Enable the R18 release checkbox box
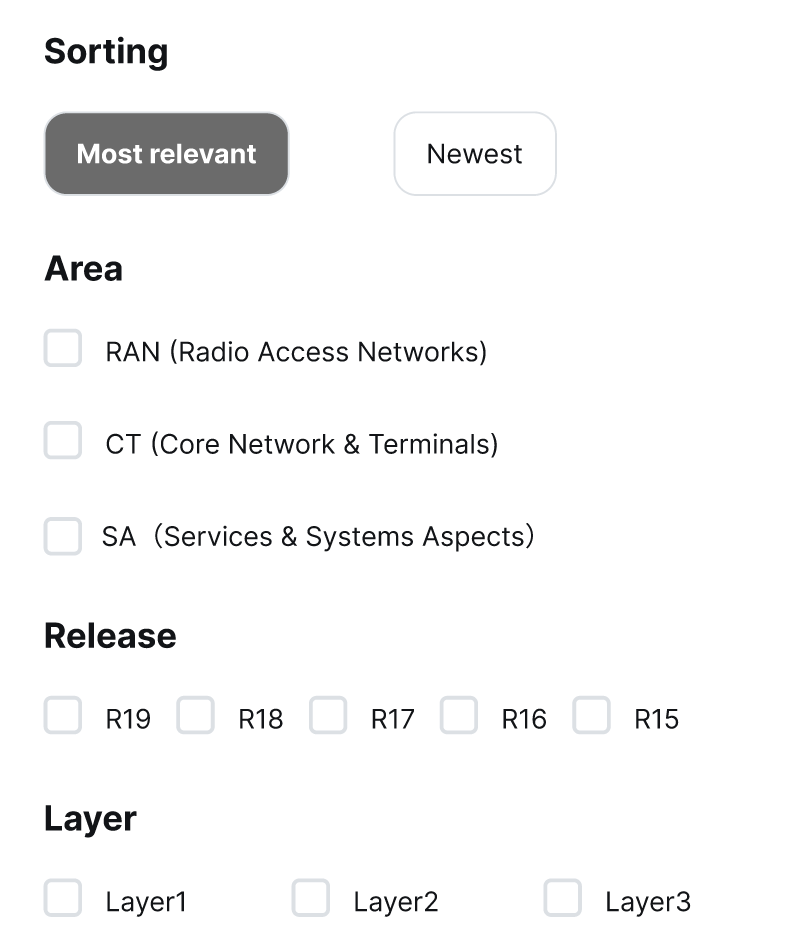 pos(196,716)
